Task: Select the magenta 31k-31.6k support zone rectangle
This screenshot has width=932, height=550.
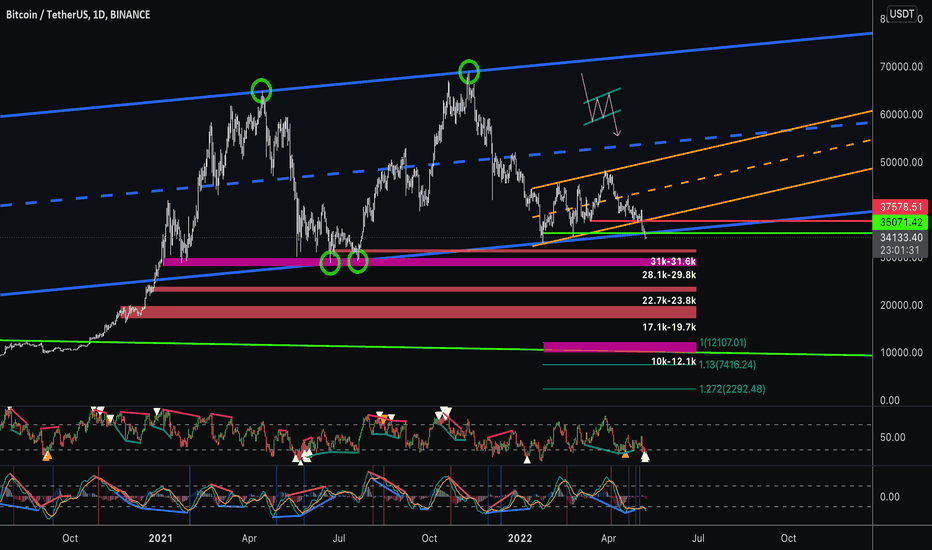Action: tap(430, 262)
